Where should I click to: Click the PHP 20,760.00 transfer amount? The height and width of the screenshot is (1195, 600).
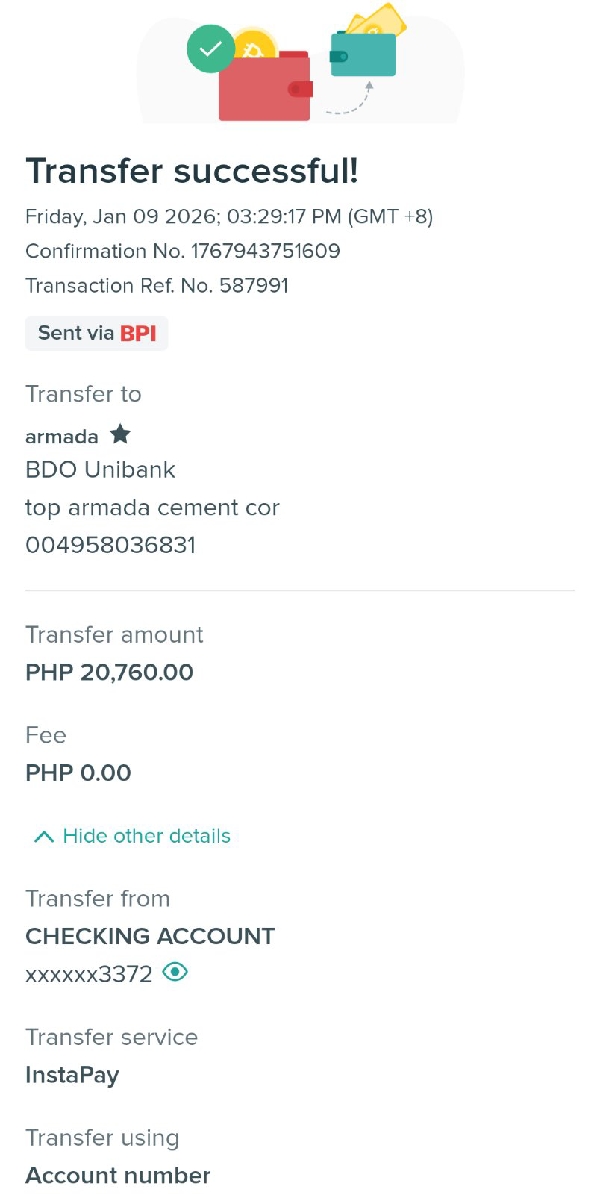pyautogui.click(x=109, y=672)
